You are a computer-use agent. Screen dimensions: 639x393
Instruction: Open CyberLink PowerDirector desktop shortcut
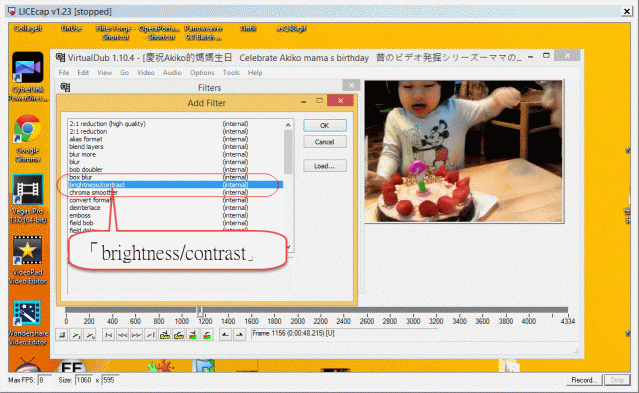coord(28,77)
